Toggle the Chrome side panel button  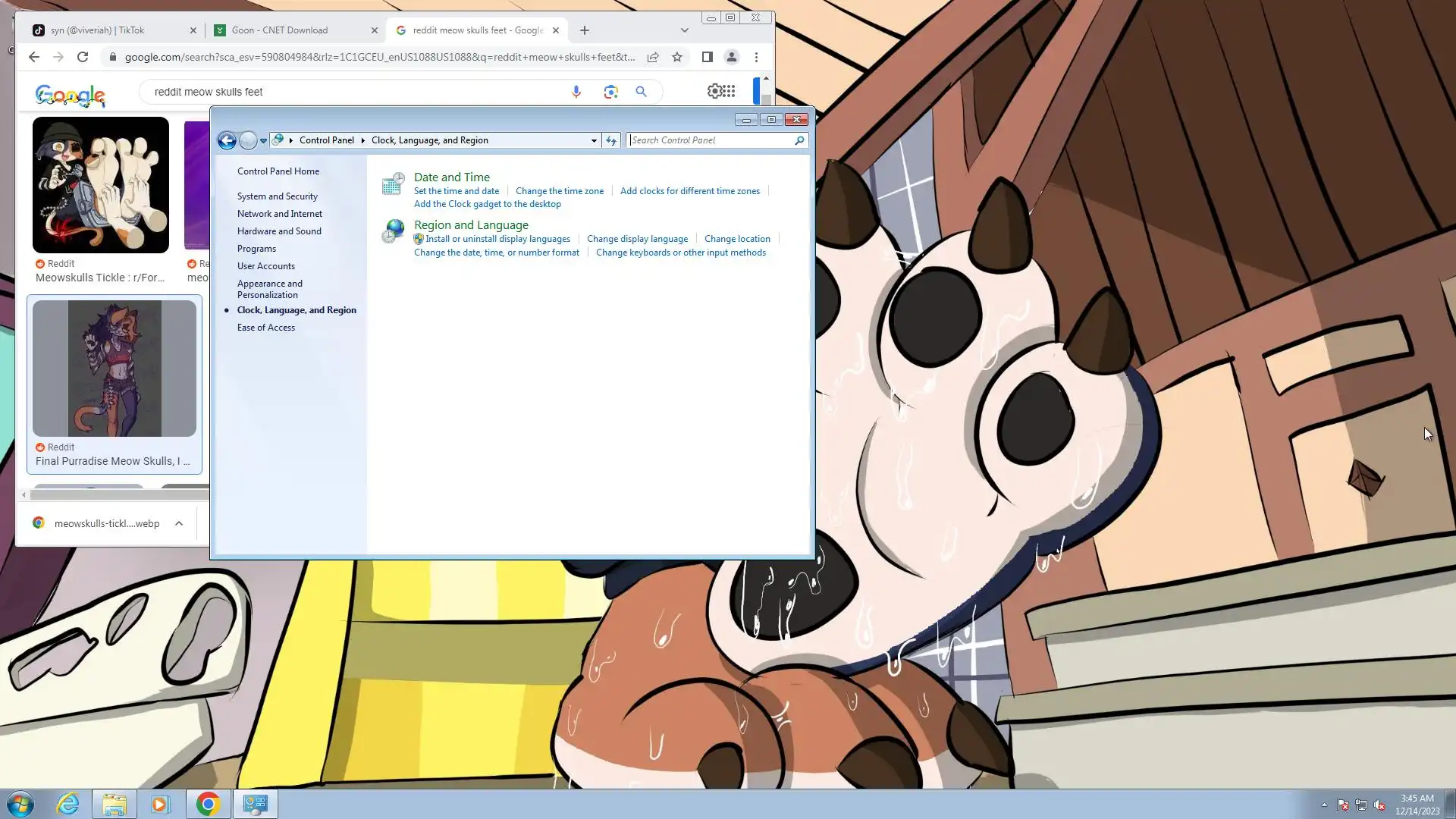coord(707,57)
